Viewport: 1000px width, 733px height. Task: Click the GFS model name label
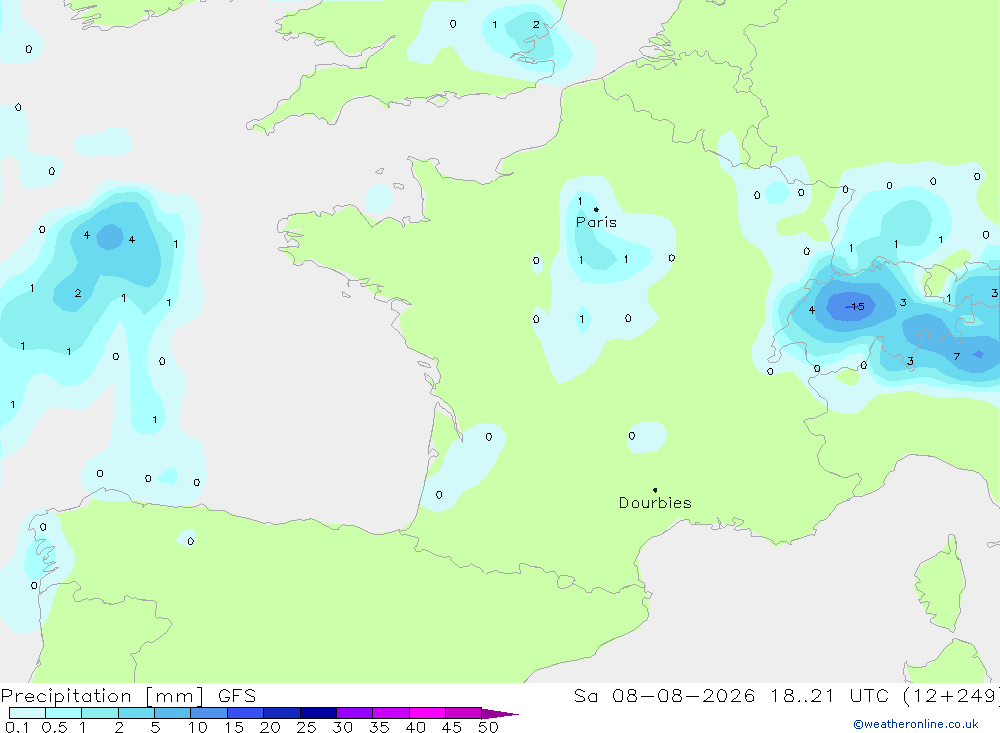pyautogui.click(x=237, y=695)
